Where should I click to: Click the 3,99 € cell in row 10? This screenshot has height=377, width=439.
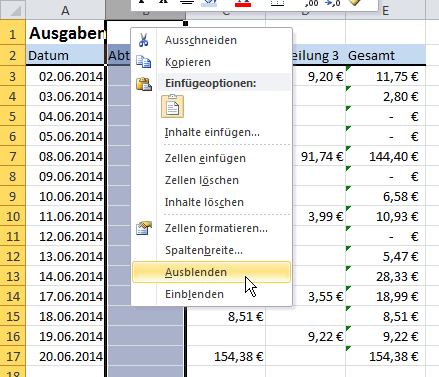[319, 216]
